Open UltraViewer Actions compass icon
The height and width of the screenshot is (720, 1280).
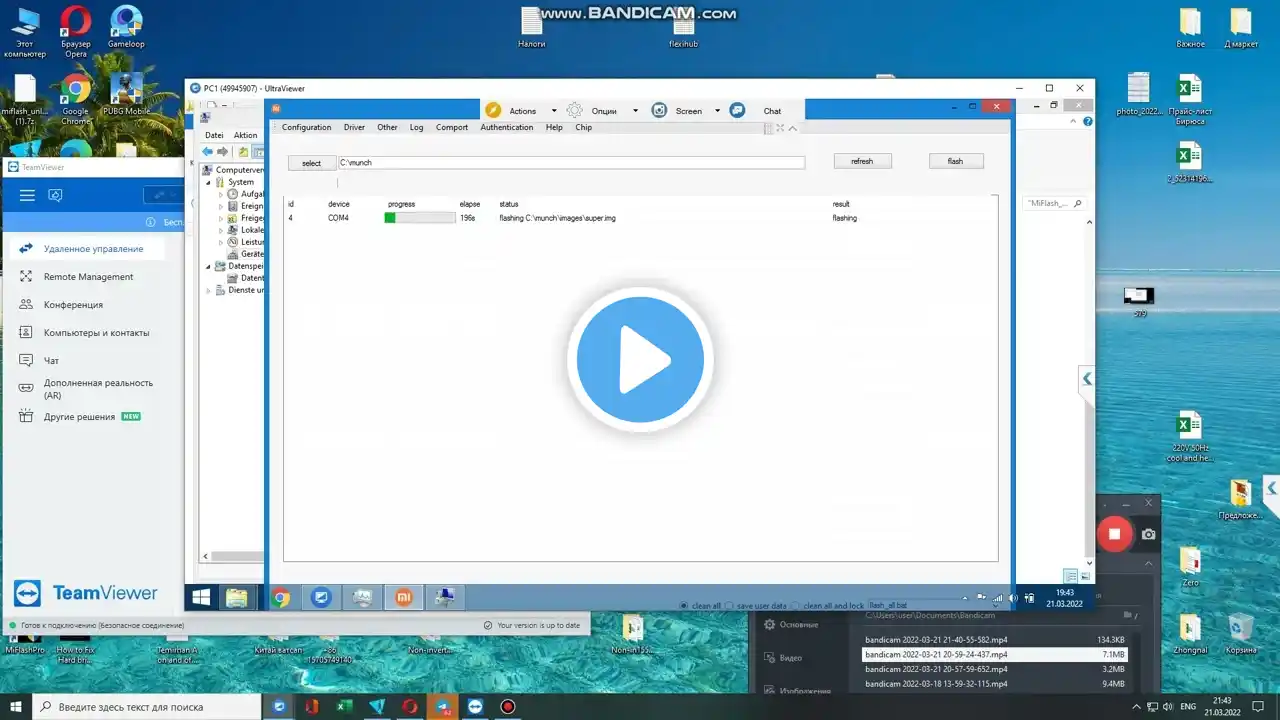pyautogui.click(x=493, y=111)
